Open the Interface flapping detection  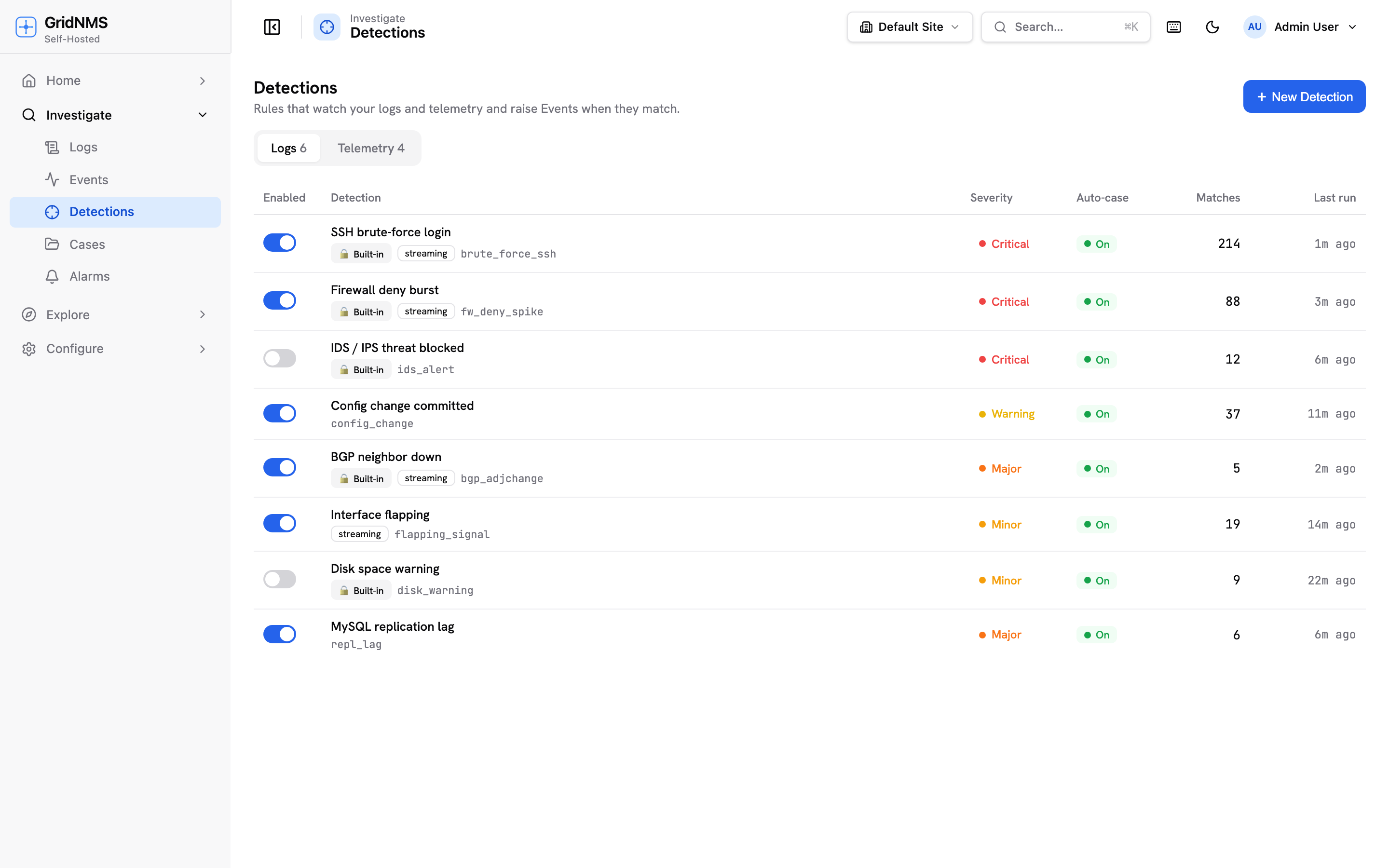pos(380,515)
